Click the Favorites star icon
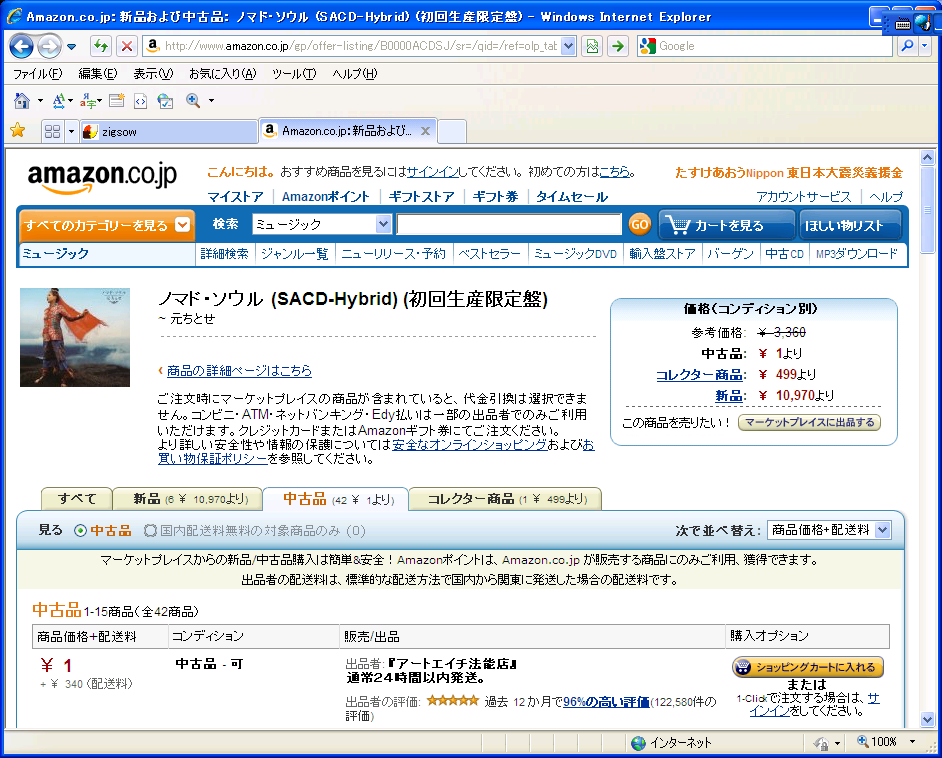 click(x=17, y=131)
